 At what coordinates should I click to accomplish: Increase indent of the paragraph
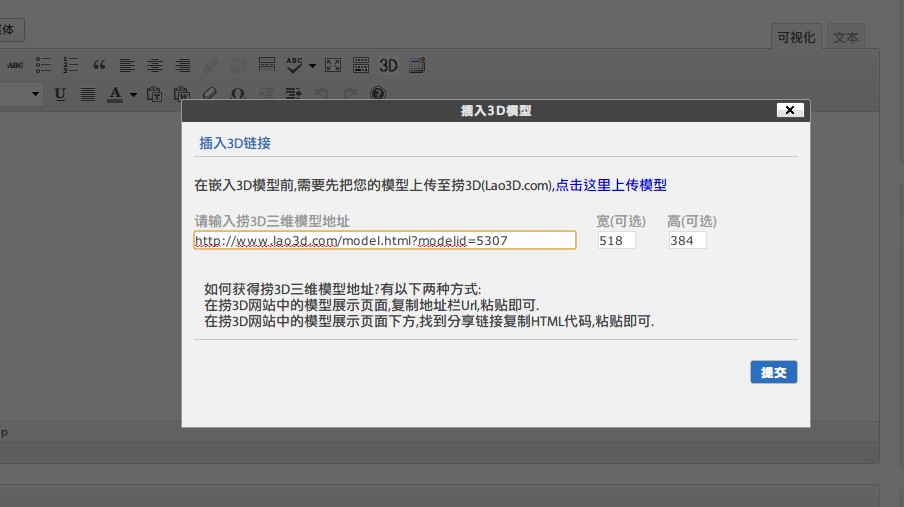(x=293, y=93)
